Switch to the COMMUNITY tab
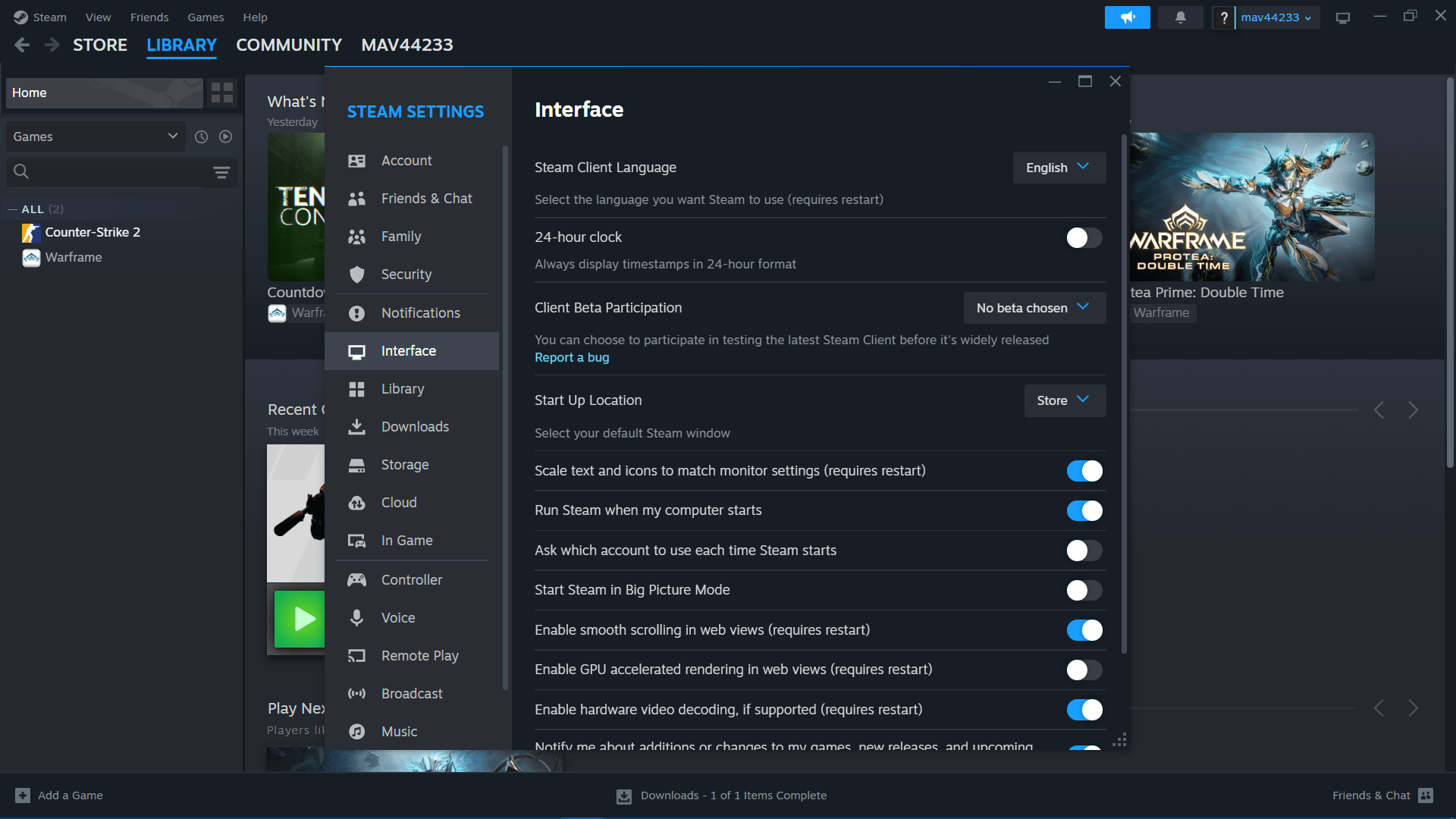 pos(289,45)
